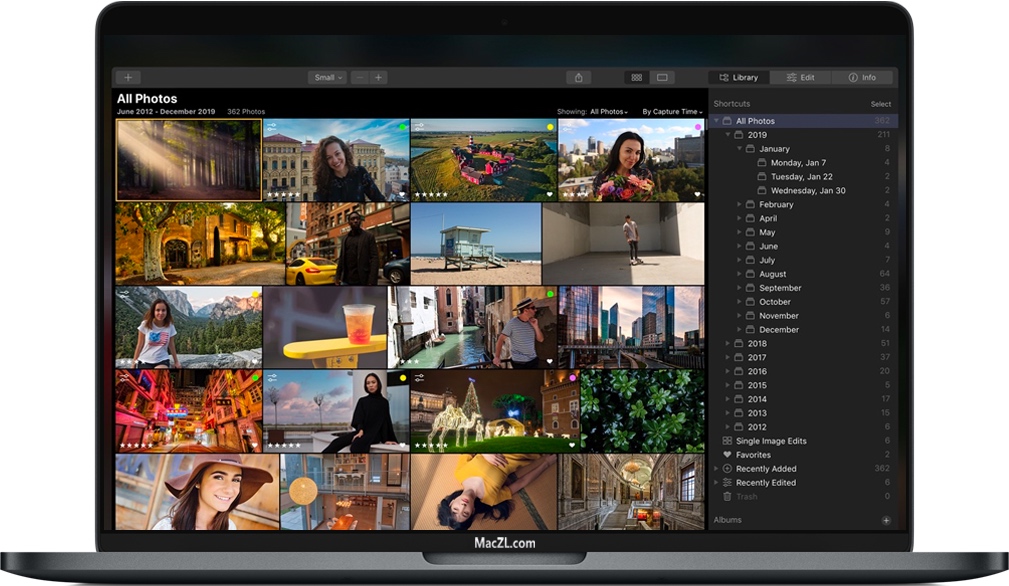The height and width of the screenshot is (586, 1009).
Task: Click the Favorites heart icon in sidebar
Action: tap(727, 455)
